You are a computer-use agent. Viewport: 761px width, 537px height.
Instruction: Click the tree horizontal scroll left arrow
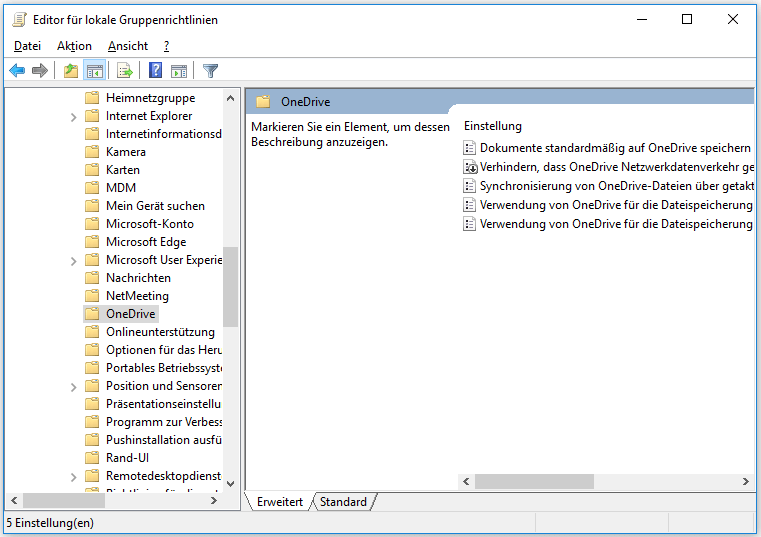[x=14, y=501]
